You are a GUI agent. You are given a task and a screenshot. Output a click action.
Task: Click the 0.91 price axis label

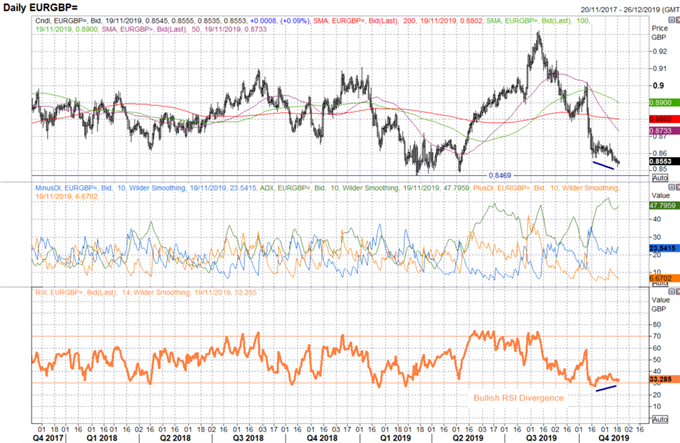coord(660,68)
